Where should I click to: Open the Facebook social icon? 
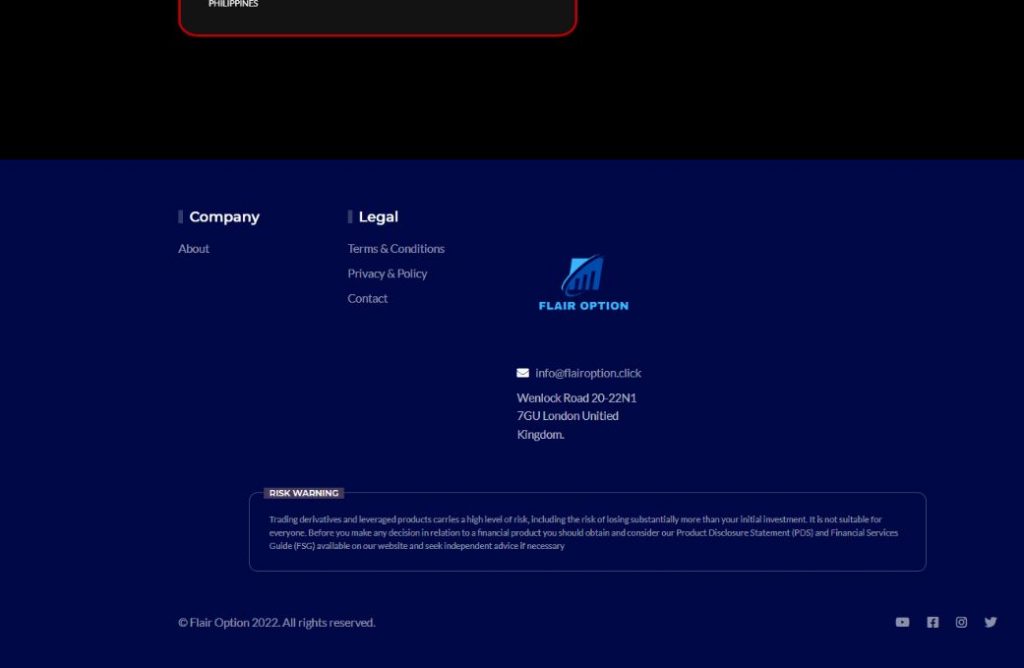pyautogui.click(x=932, y=622)
